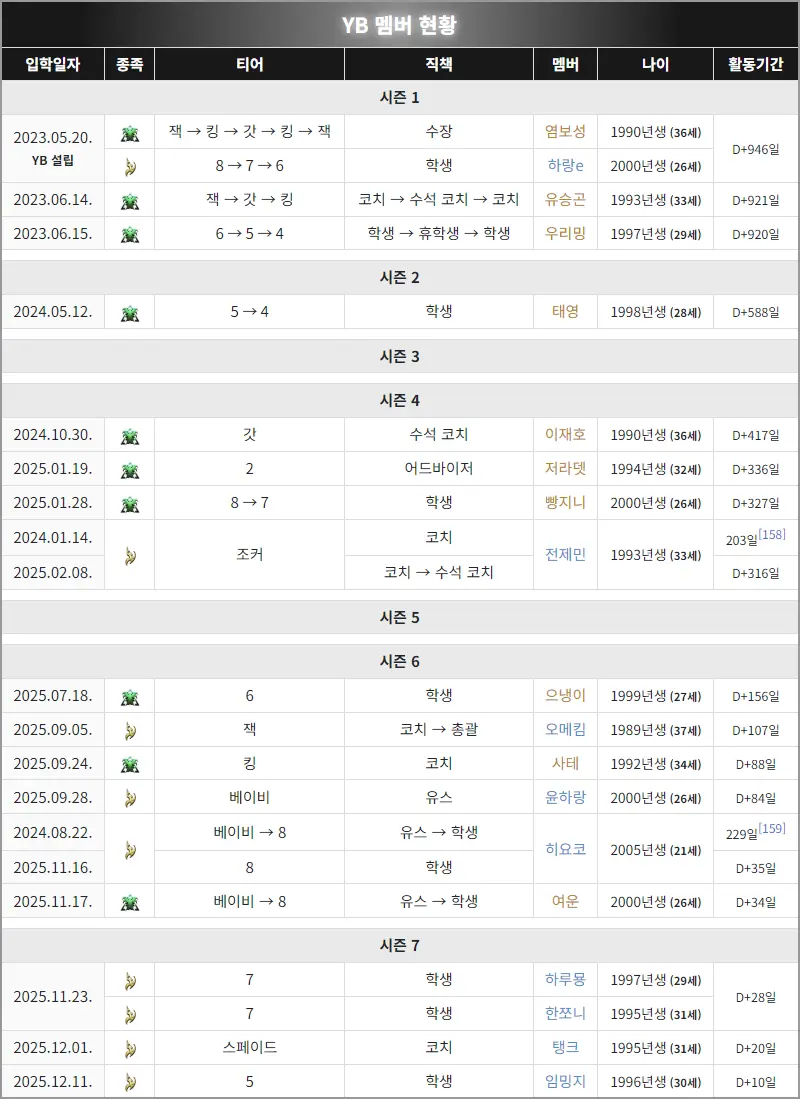The width and height of the screenshot is (800, 1099).
Task: Click the green race icon in 태영's row
Action: (130, 313)
